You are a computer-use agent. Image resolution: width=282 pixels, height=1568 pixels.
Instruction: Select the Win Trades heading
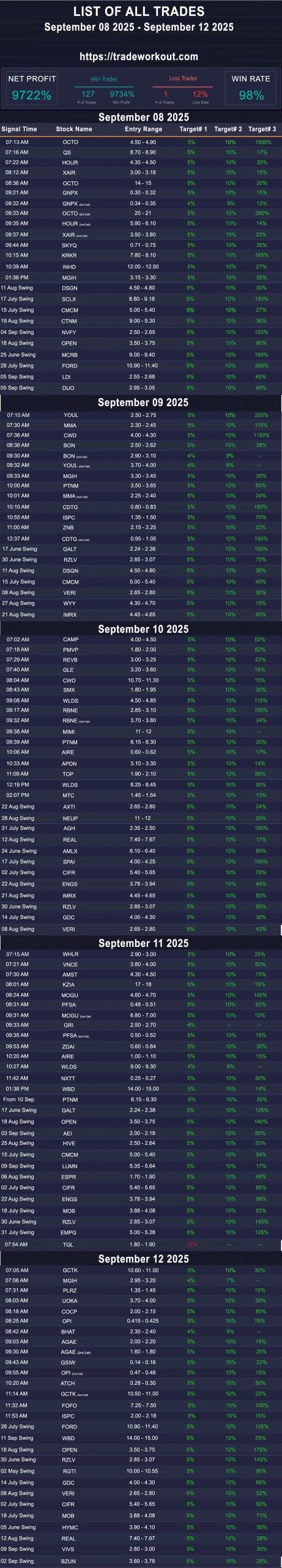click(x=104, y=78)
